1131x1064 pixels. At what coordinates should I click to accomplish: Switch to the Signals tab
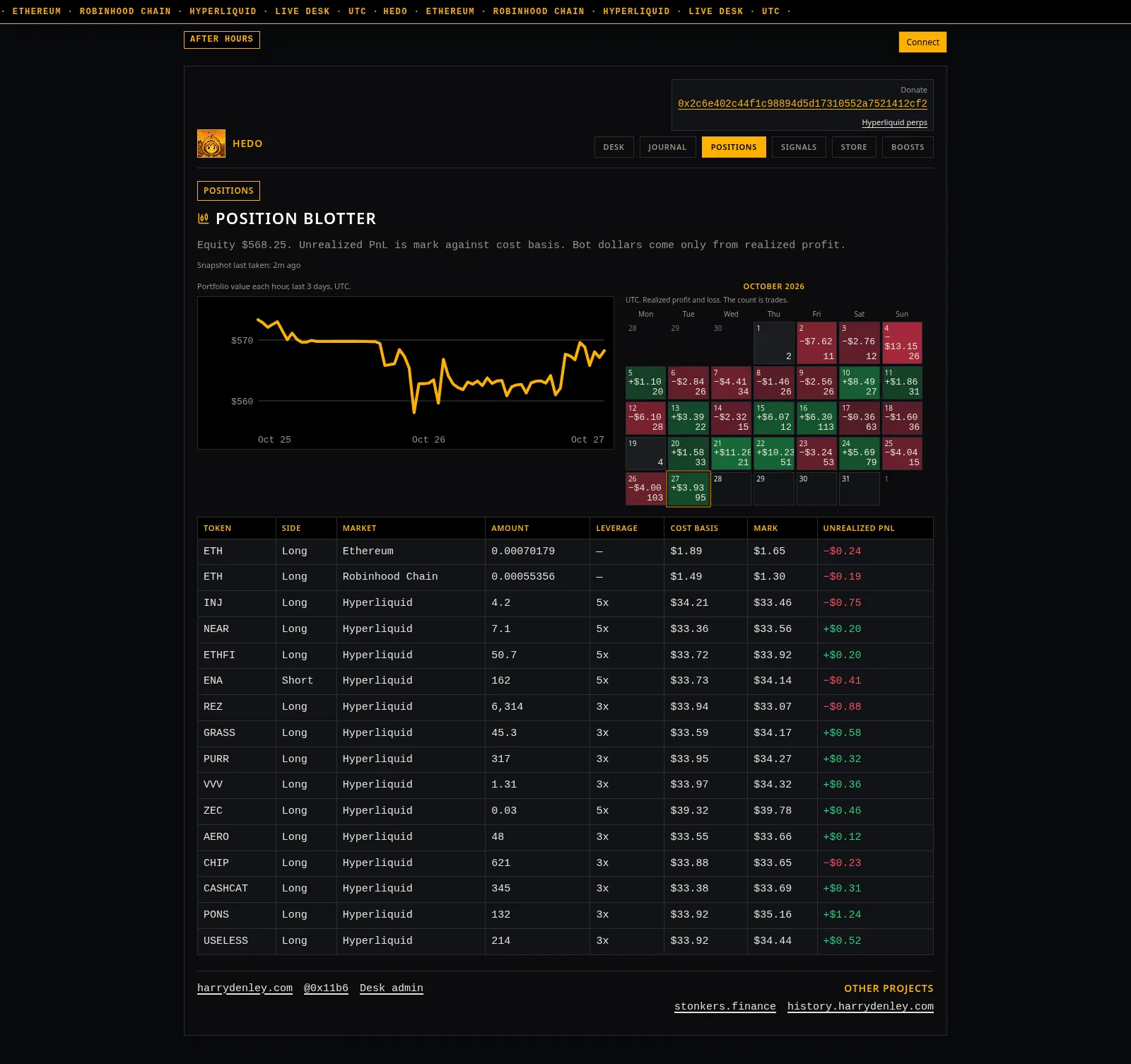(x=799, y=147)
